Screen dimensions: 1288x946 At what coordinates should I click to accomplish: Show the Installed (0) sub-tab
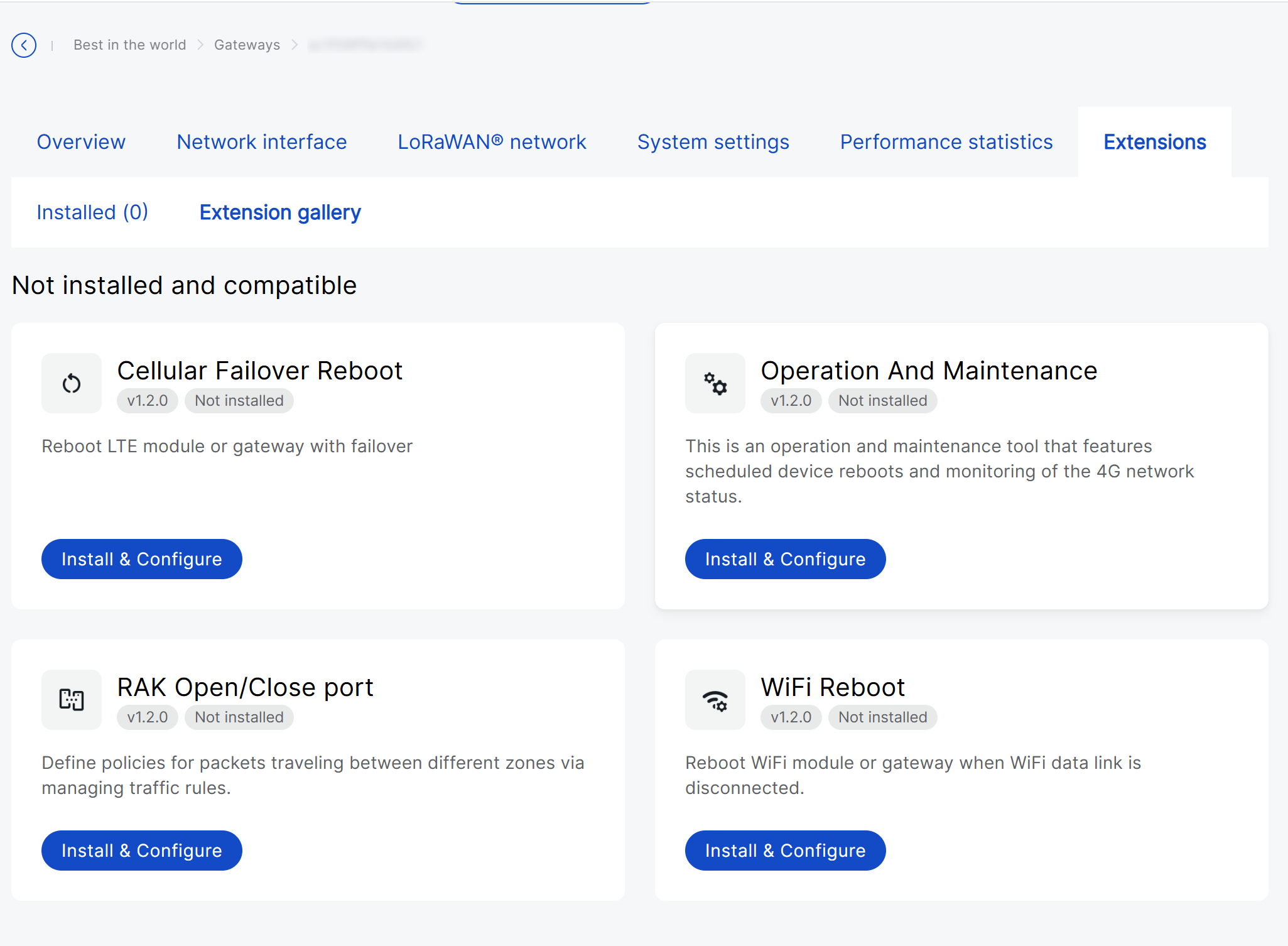(x=92, y=212)
